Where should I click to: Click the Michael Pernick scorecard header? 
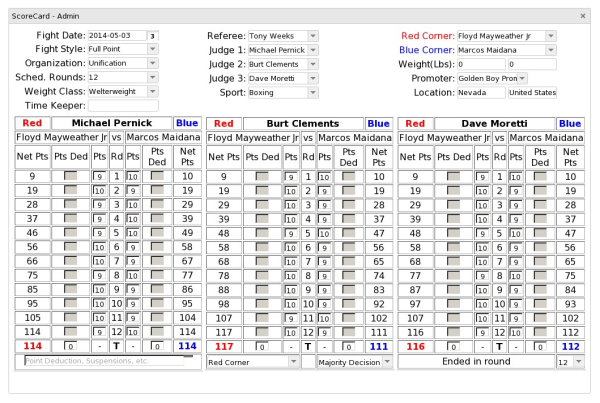pyautogui.click(x=112, y=123)
